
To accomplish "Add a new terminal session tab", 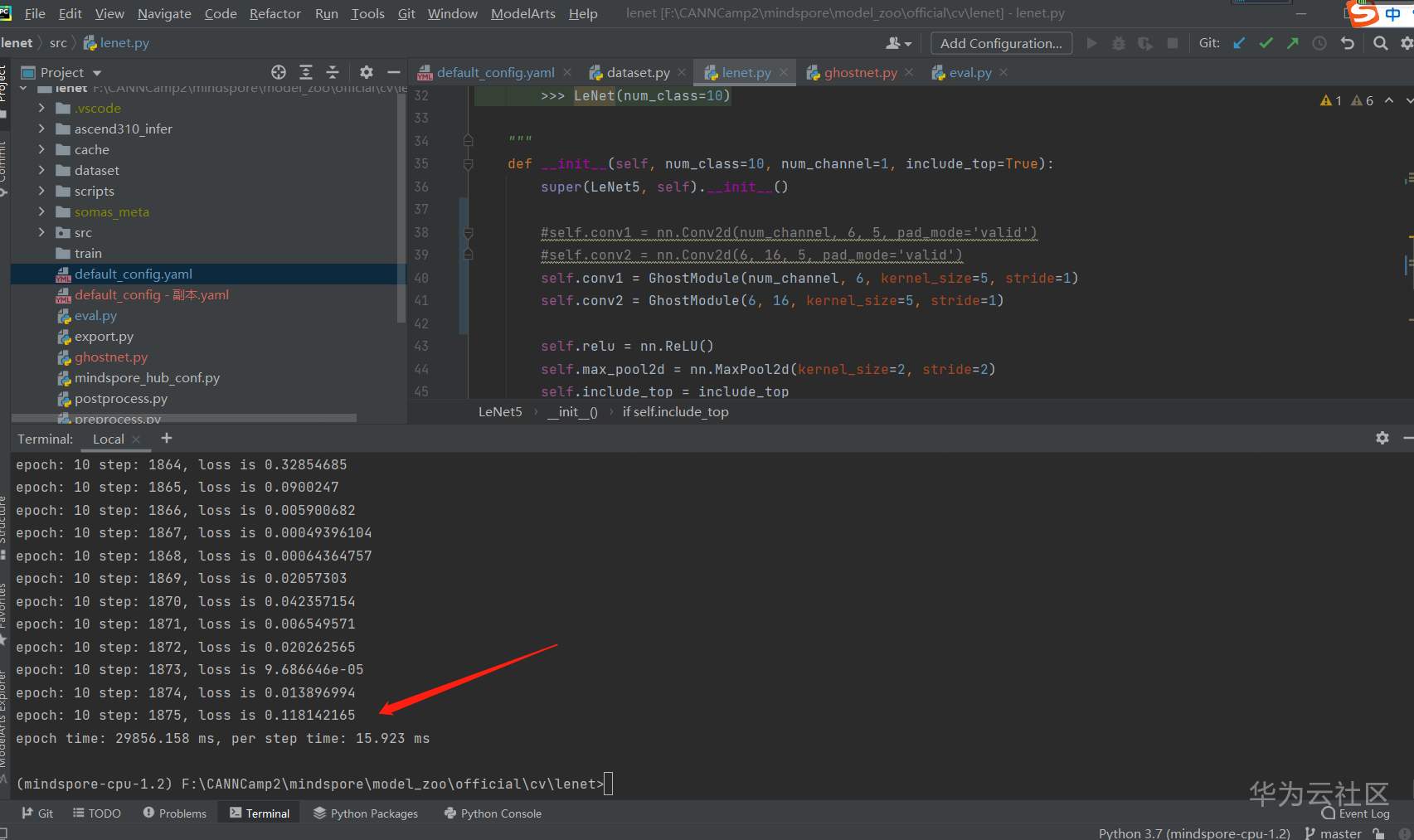I will tap(167, 438).
